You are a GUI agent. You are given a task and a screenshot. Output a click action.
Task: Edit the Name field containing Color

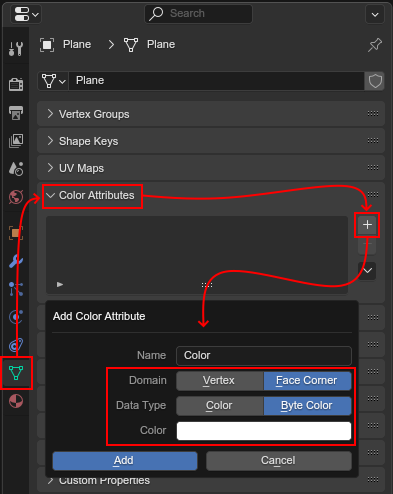coord(264,356)
